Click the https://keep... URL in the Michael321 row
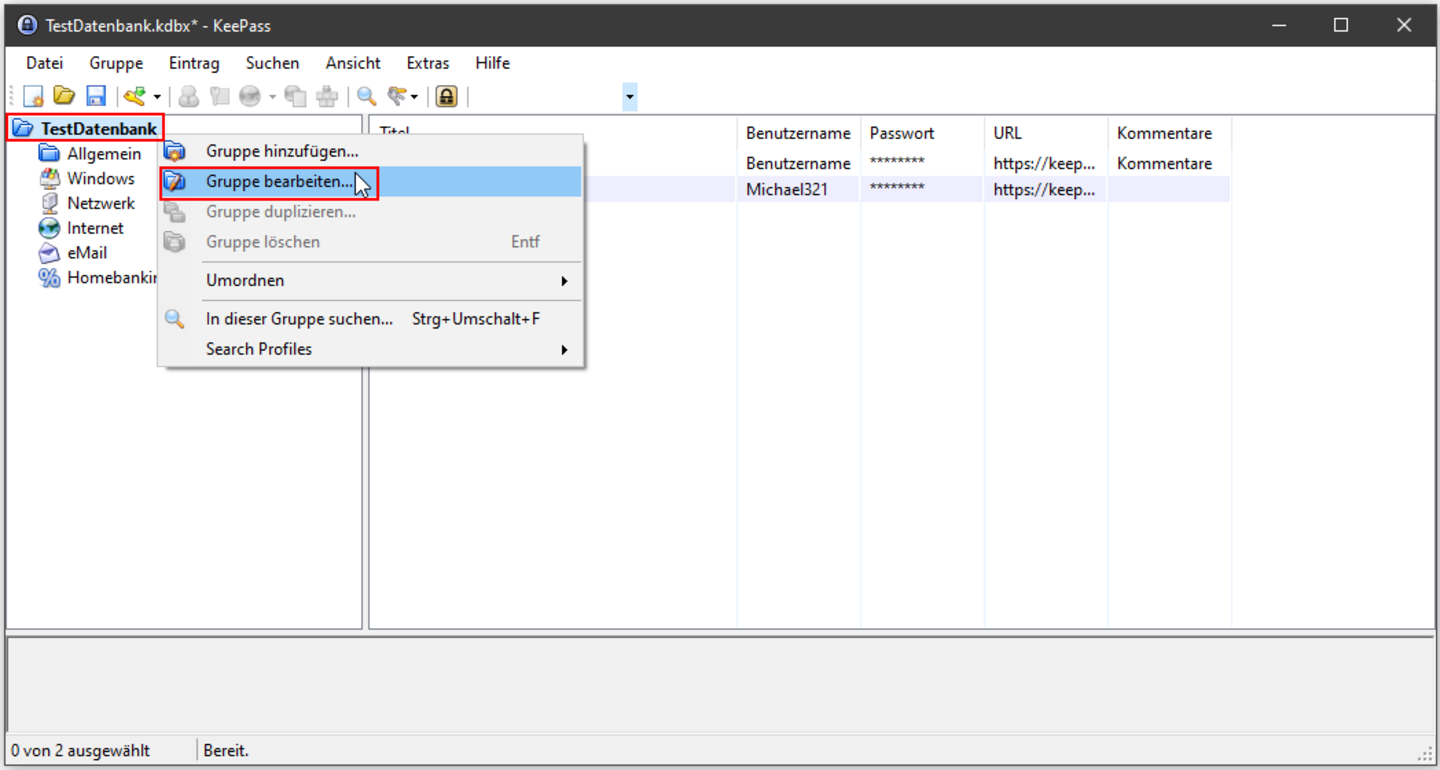Viewport: 1440px width, 770px height. pyautogui.click(x=1044, y=188)
